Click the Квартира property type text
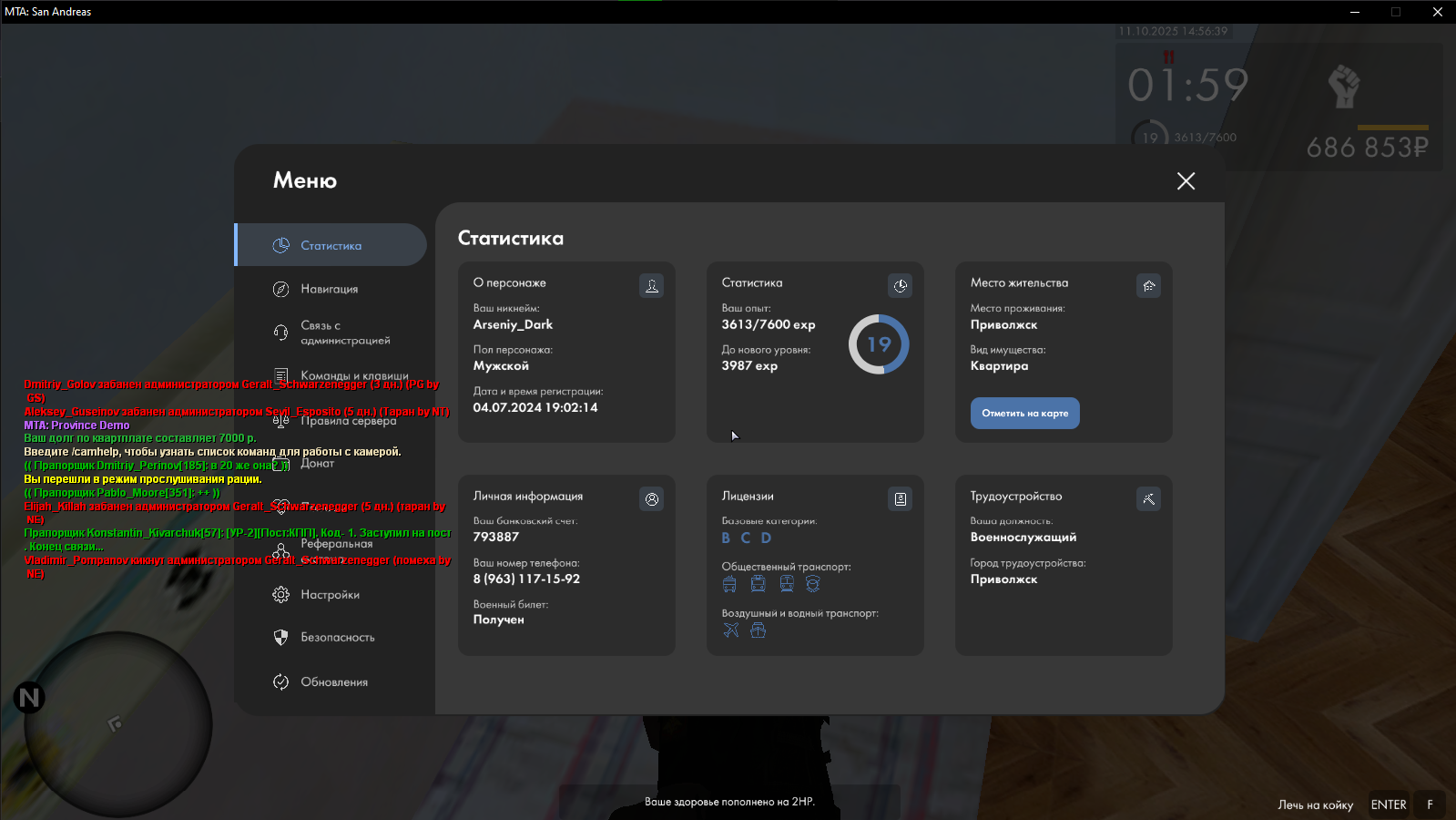Image resolution: width=1456 pixels, height=820 pixels. tap(999, 366)
